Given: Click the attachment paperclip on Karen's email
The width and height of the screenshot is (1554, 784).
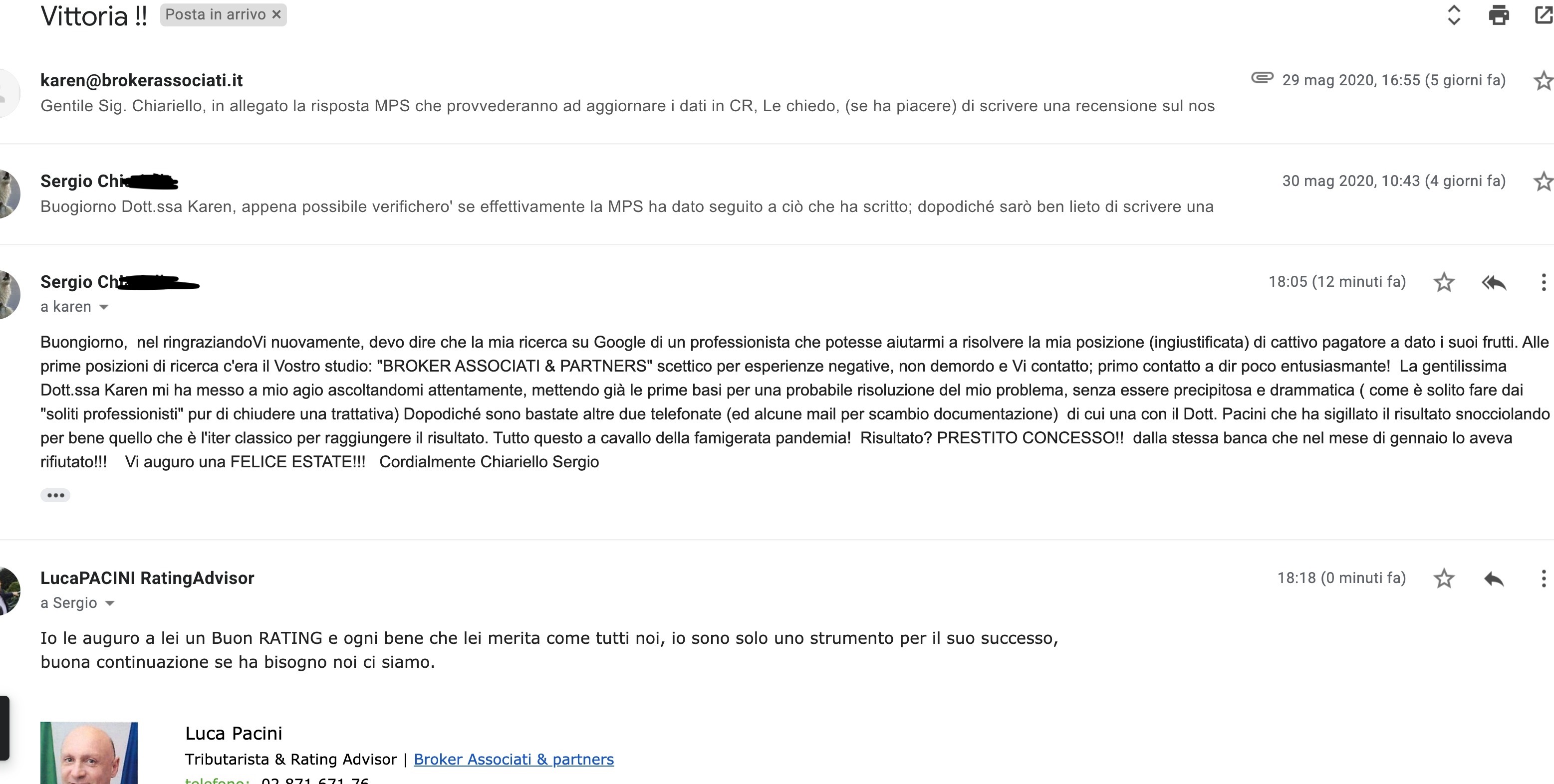Looking at the screenshot, I should click(1262, 78).
